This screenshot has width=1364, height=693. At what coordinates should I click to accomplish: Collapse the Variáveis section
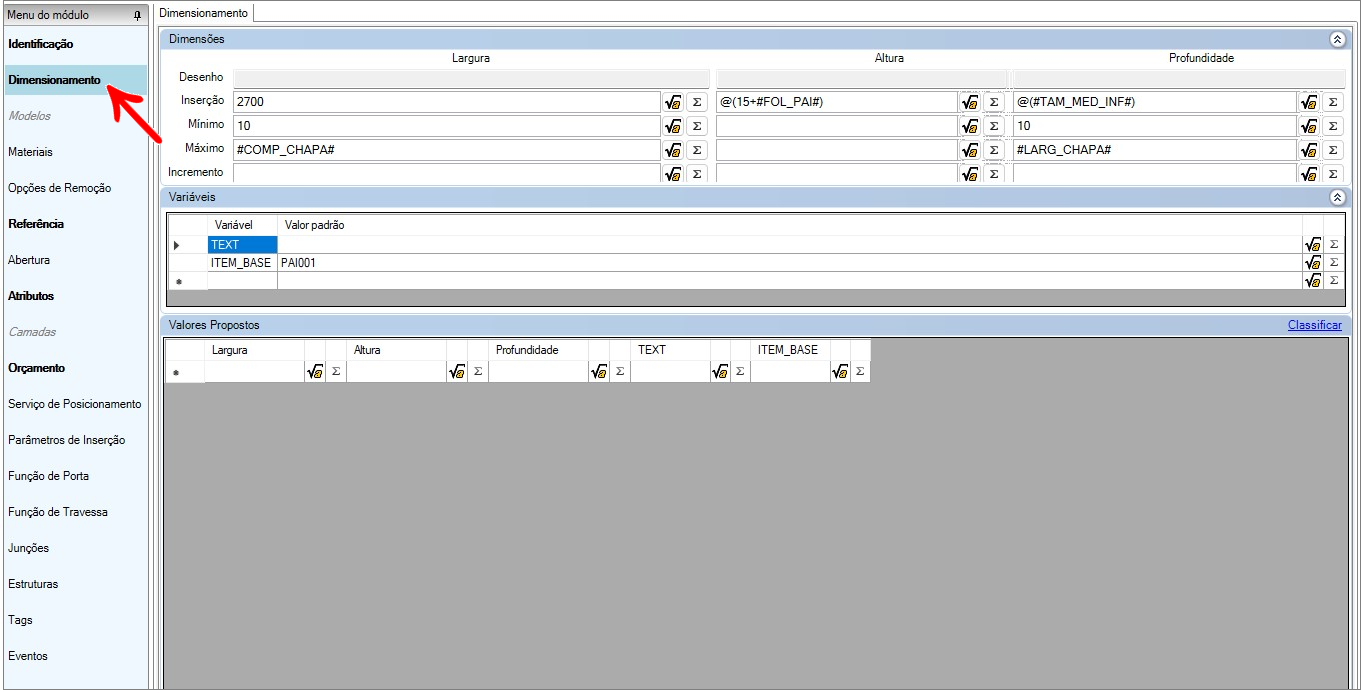(1337, 197)
